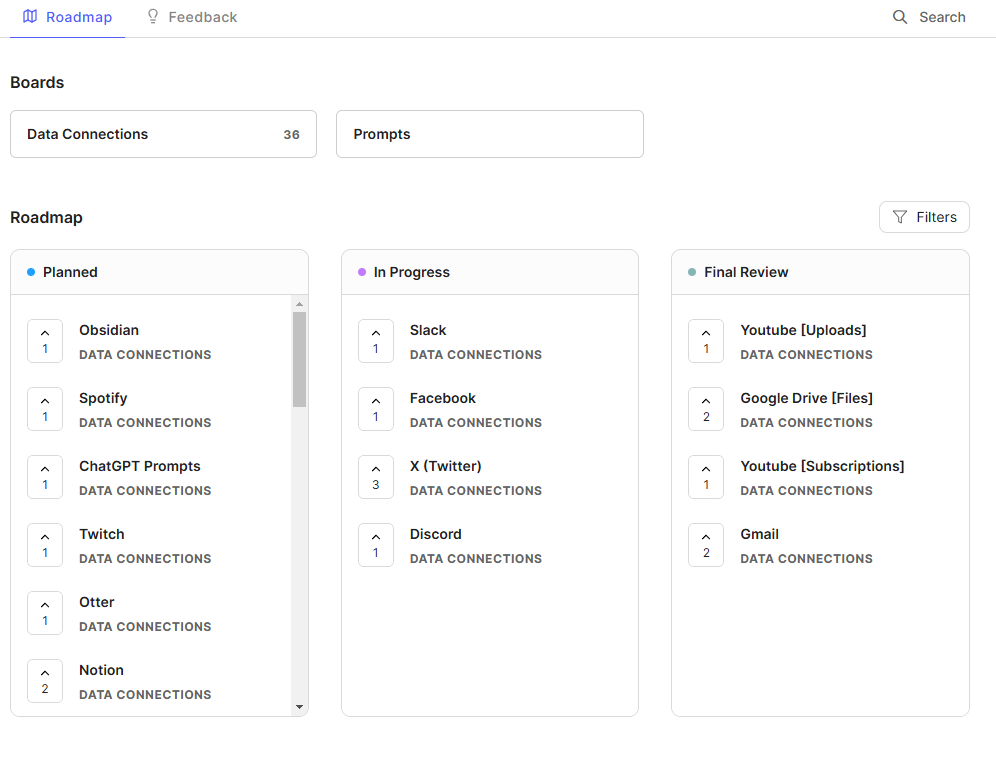
Task: Click the Feedback lightbulb icon
Action: (152, 17)
